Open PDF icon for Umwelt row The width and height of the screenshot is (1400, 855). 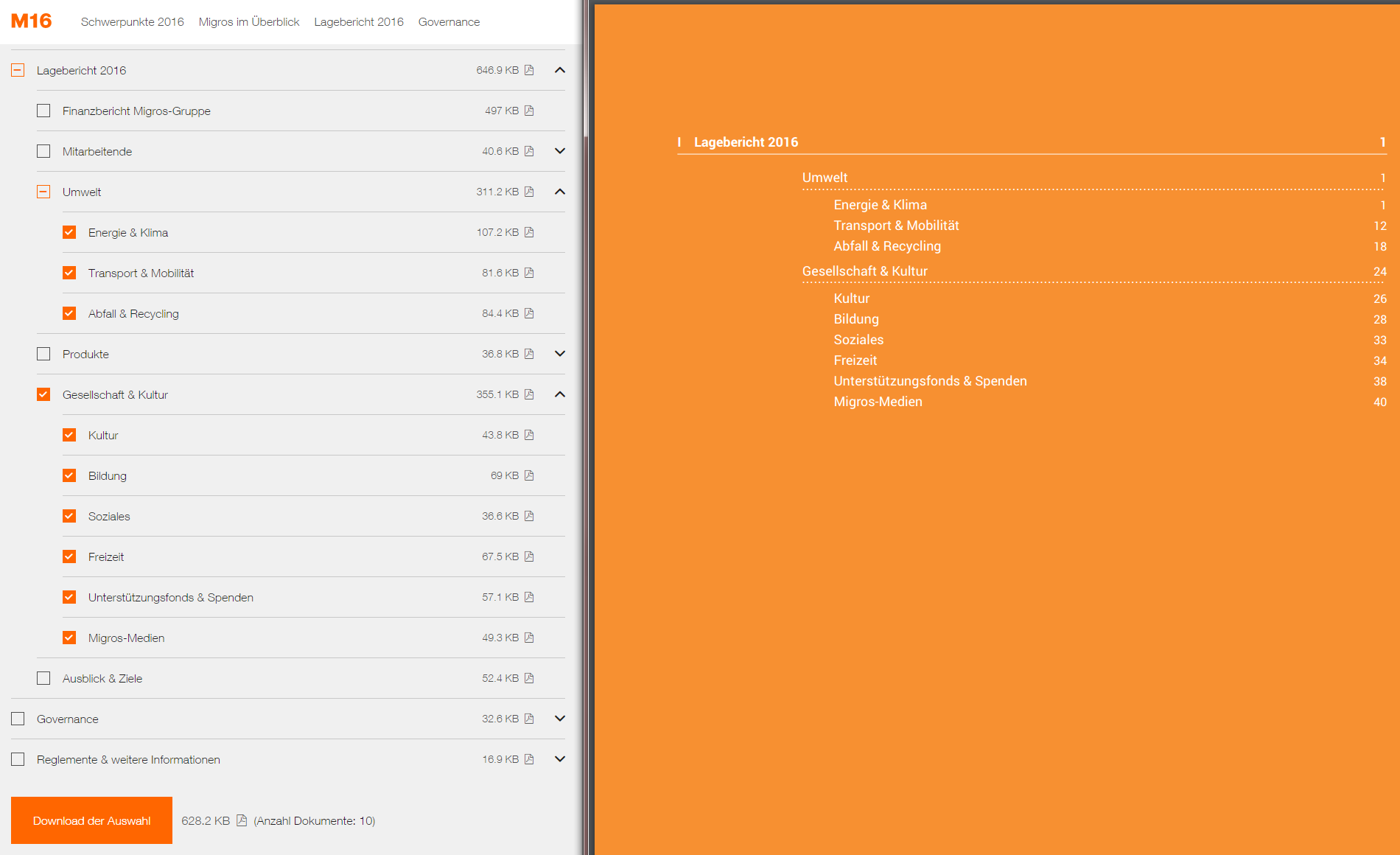tap(529, 192)
